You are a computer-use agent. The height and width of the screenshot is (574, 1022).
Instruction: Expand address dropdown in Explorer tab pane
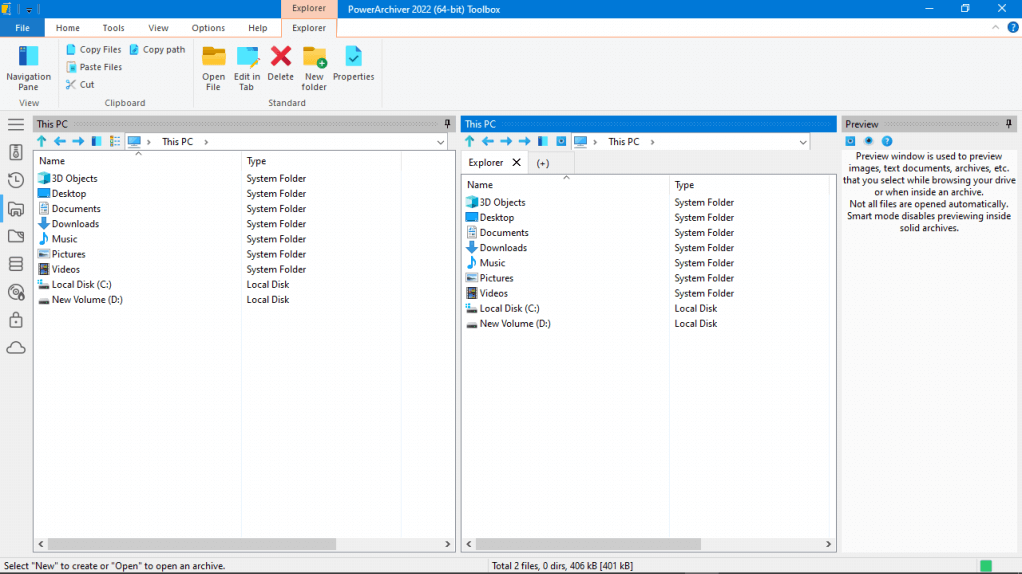(x=803, y=142)
